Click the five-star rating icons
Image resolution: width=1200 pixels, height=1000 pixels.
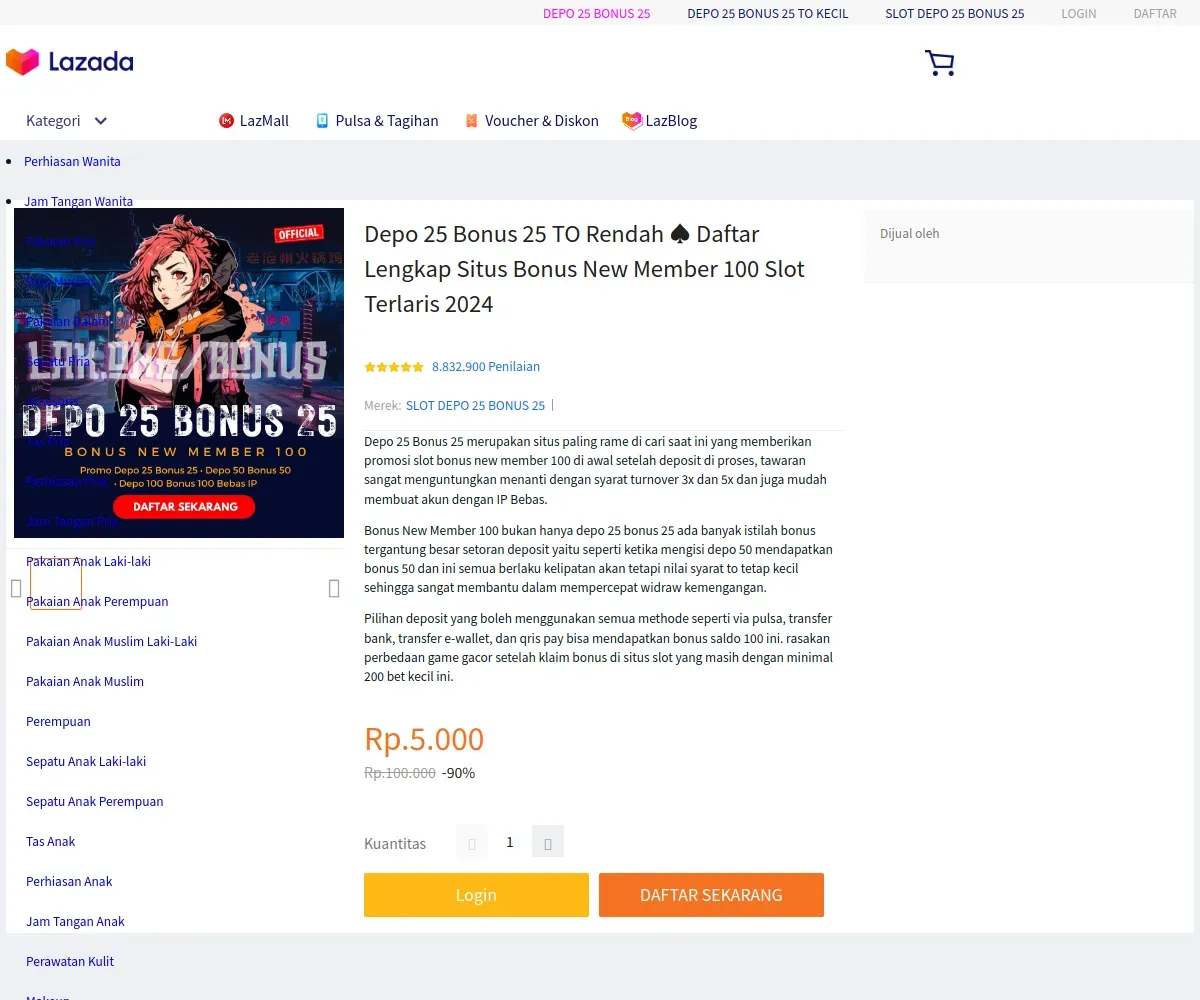[394, 367]
